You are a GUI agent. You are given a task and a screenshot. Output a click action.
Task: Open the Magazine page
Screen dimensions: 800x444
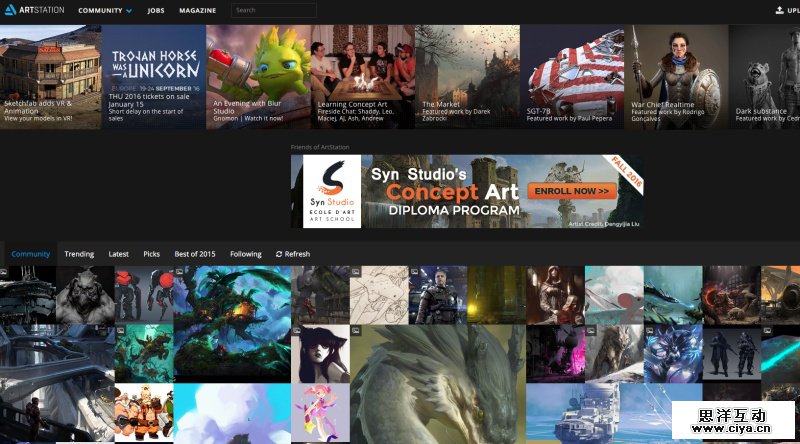click(x=197, y=10)
